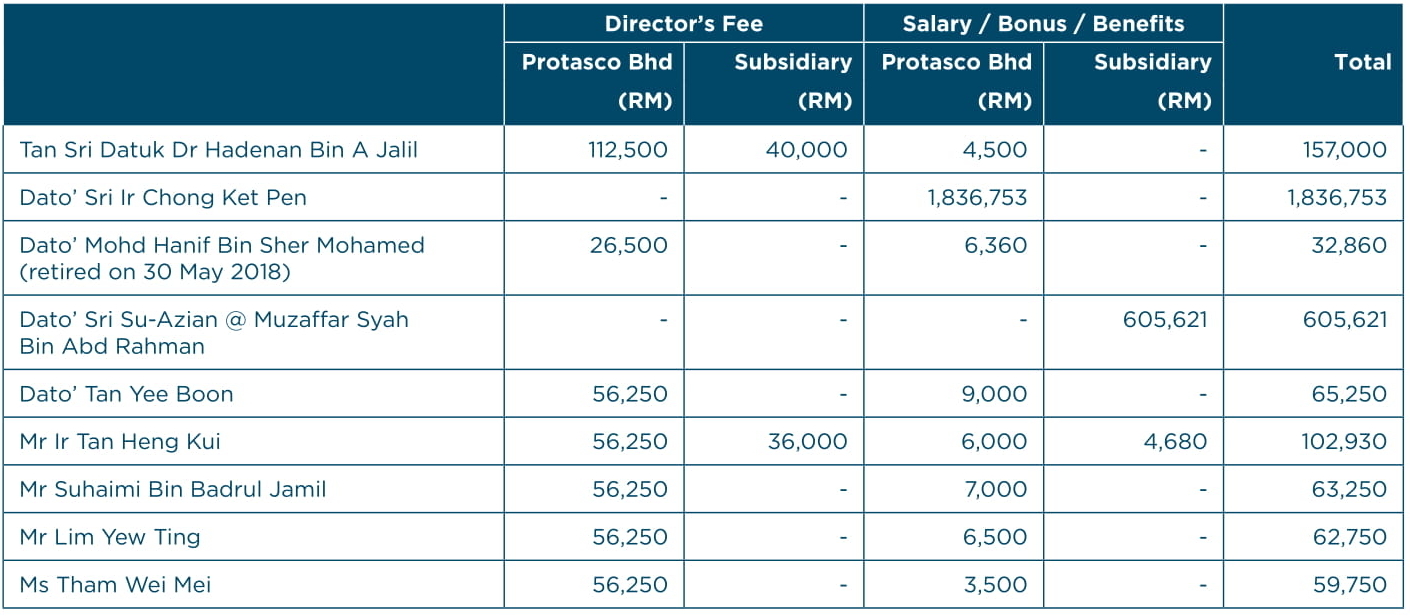The image size is (1410, 616).
Task: Select the Ms Tham Wei Mei row label
Action: click(x=115, y=585)
